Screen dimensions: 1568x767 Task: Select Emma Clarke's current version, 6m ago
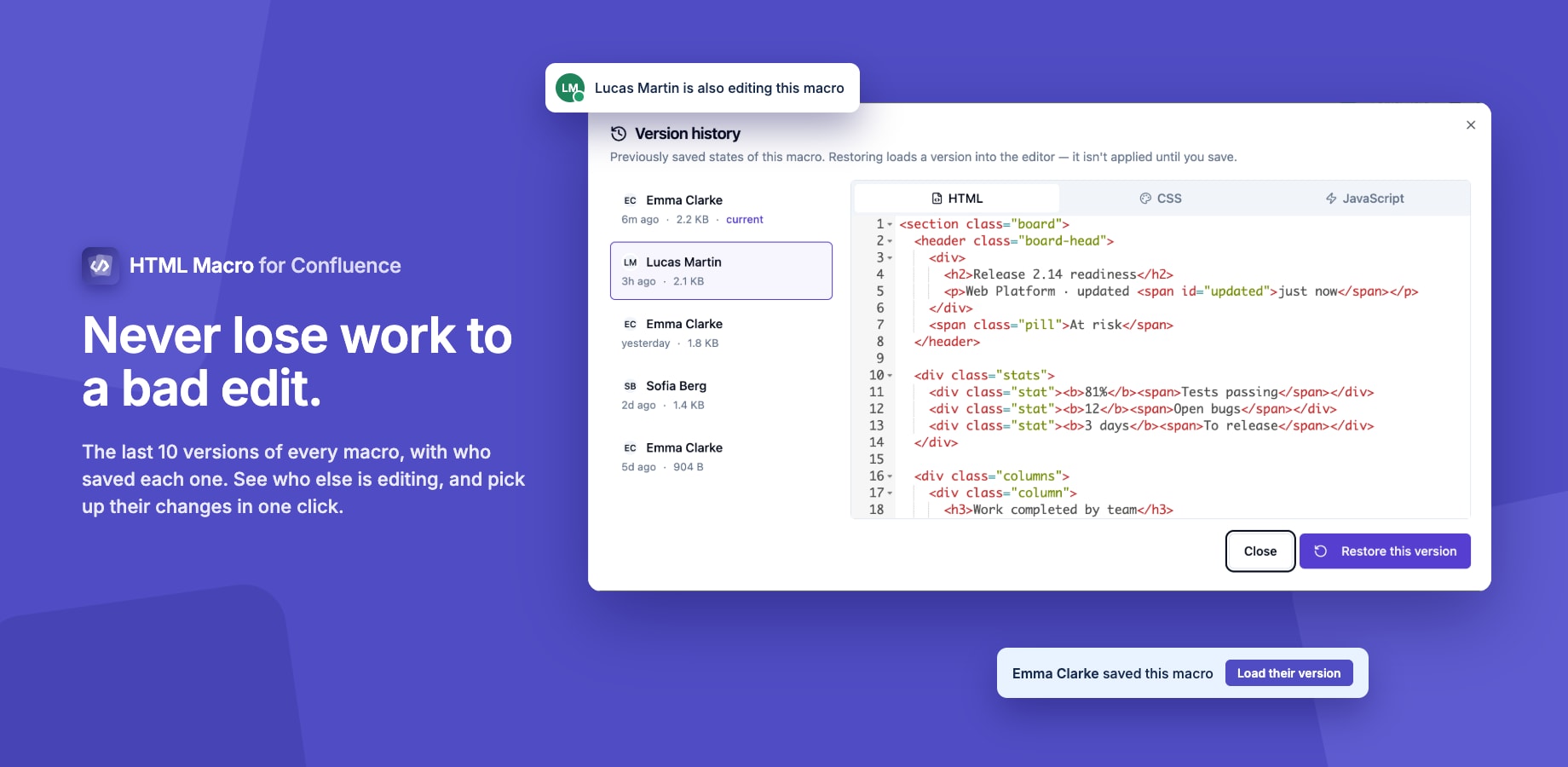(x=721, y=209)
